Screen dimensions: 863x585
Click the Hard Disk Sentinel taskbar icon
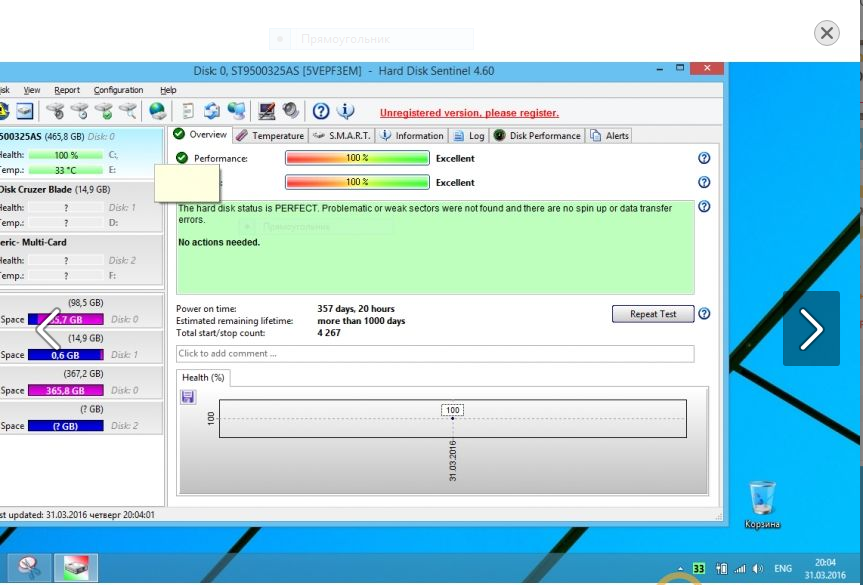[x=76, y=567]
